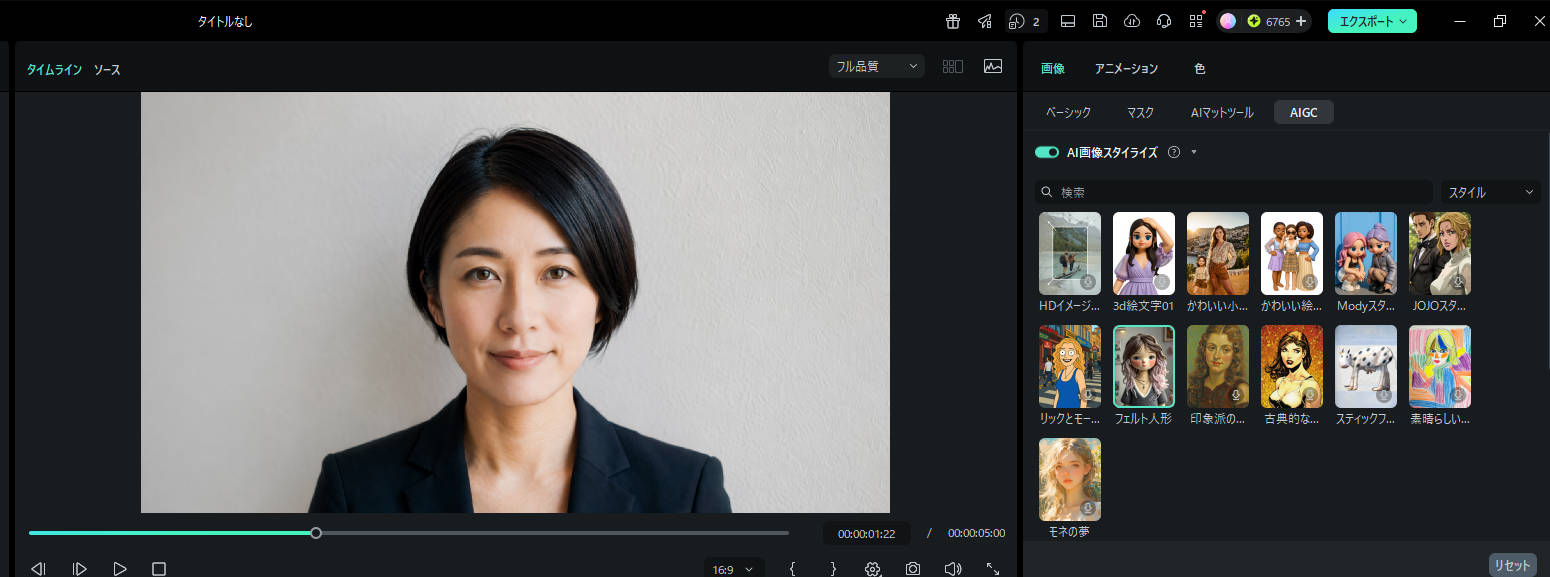Open the preview settings gear icon
This screenshot has width=1550, height=577.
tap(872, 569)
